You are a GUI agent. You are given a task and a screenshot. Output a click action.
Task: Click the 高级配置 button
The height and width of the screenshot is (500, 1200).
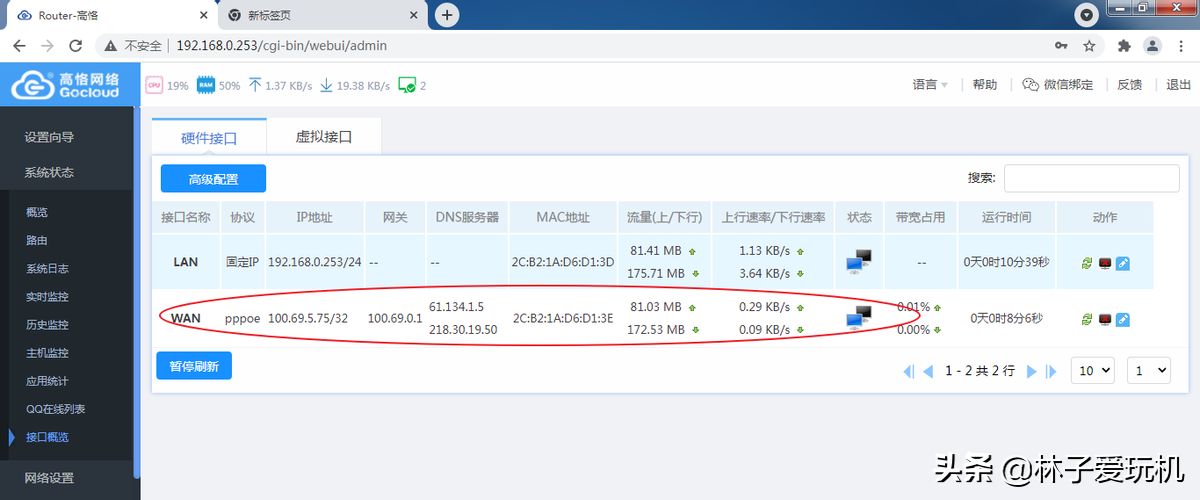click(x=213, y=179)
